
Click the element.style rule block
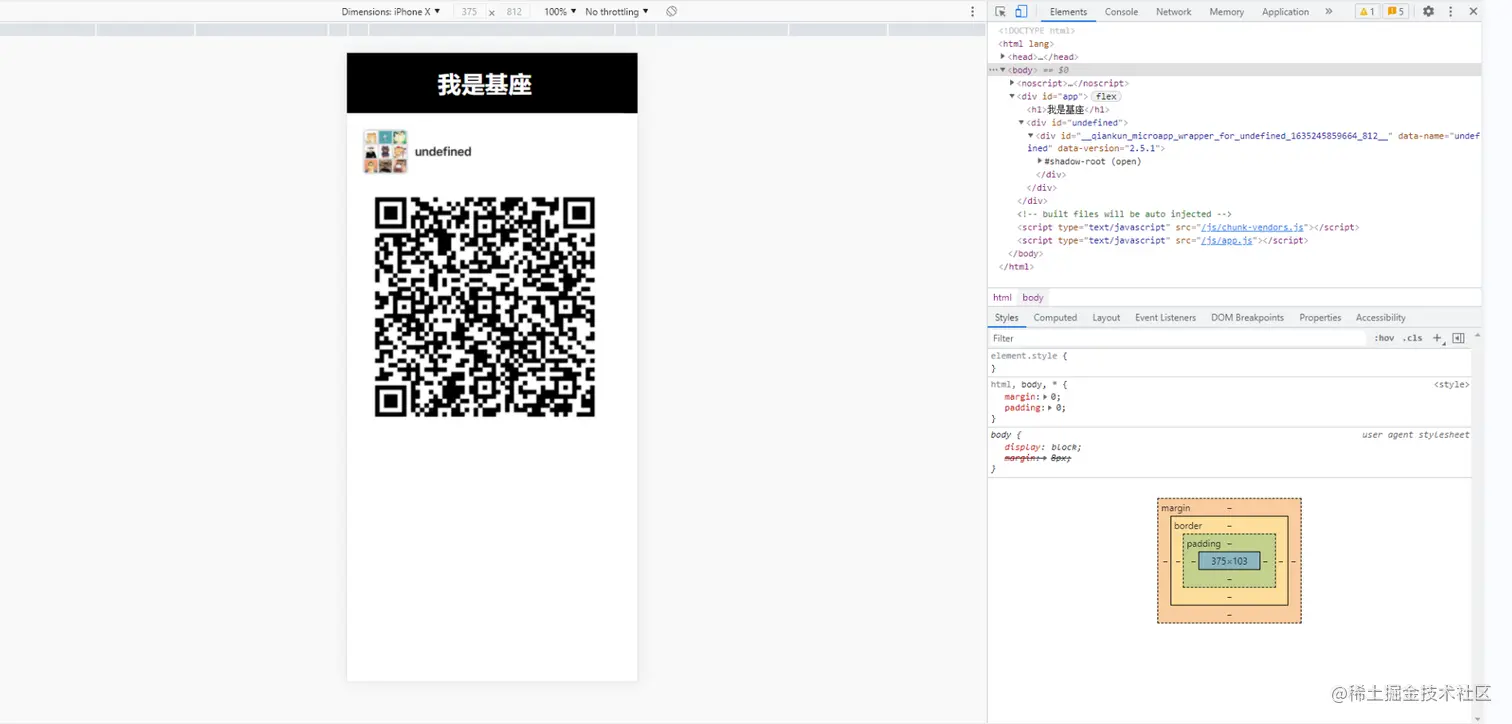[x=1230, y=362]
